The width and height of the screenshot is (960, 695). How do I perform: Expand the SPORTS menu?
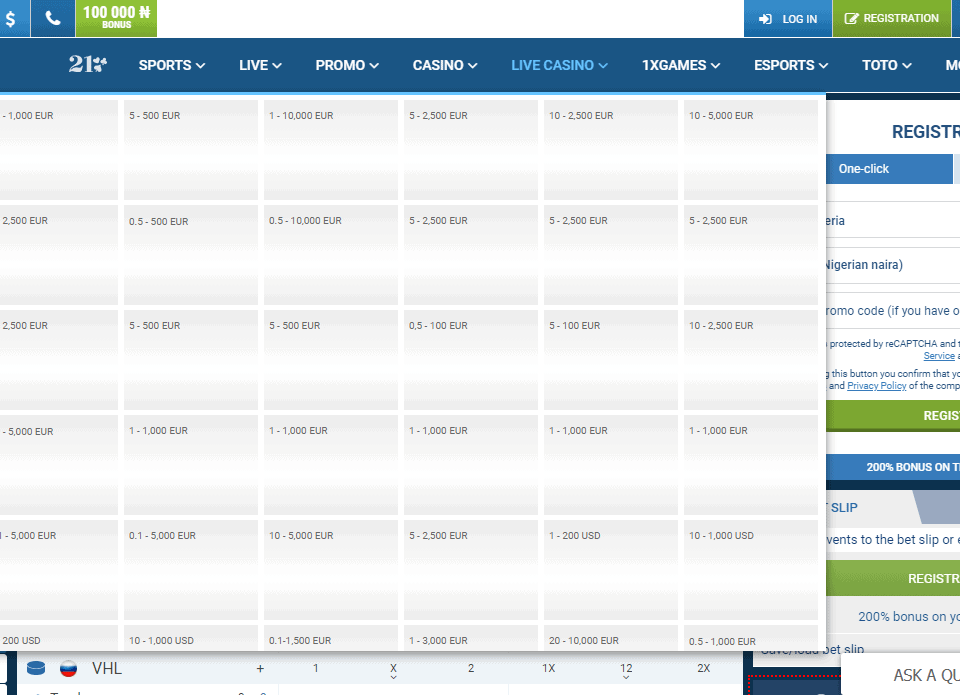point(171,65)
